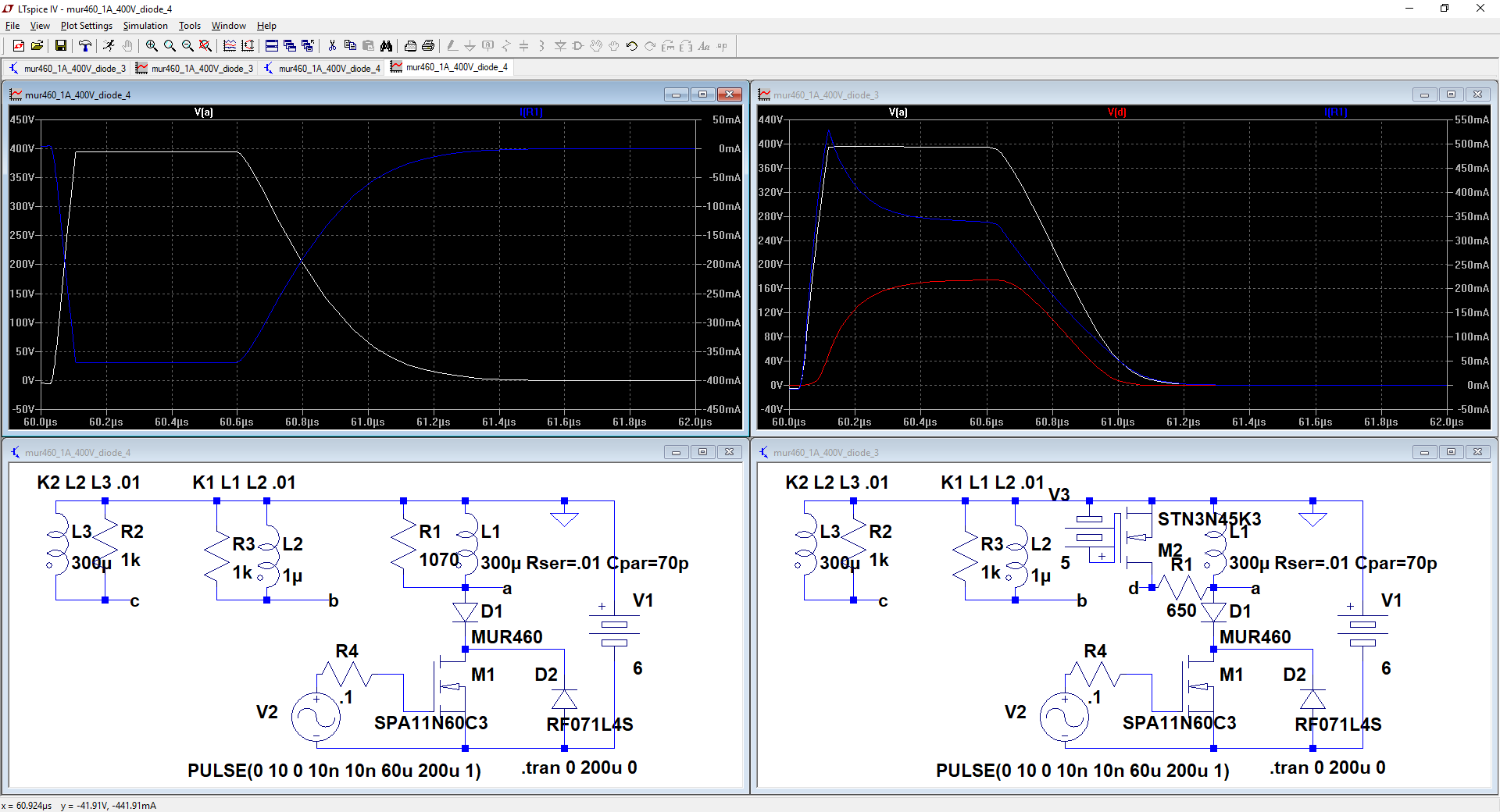Image resolution: width=1500 pixels, height=812 pixels.
Task: Click the Undo arrow icon
Action: [632, 46]
